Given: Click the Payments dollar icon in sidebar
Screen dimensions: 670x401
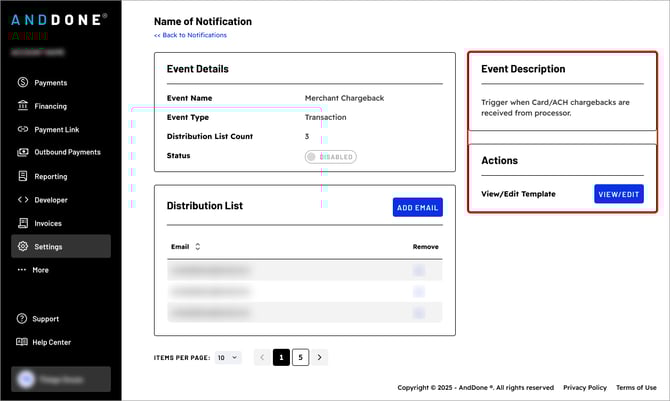Looking at the screenshot, I should point(23,82).
